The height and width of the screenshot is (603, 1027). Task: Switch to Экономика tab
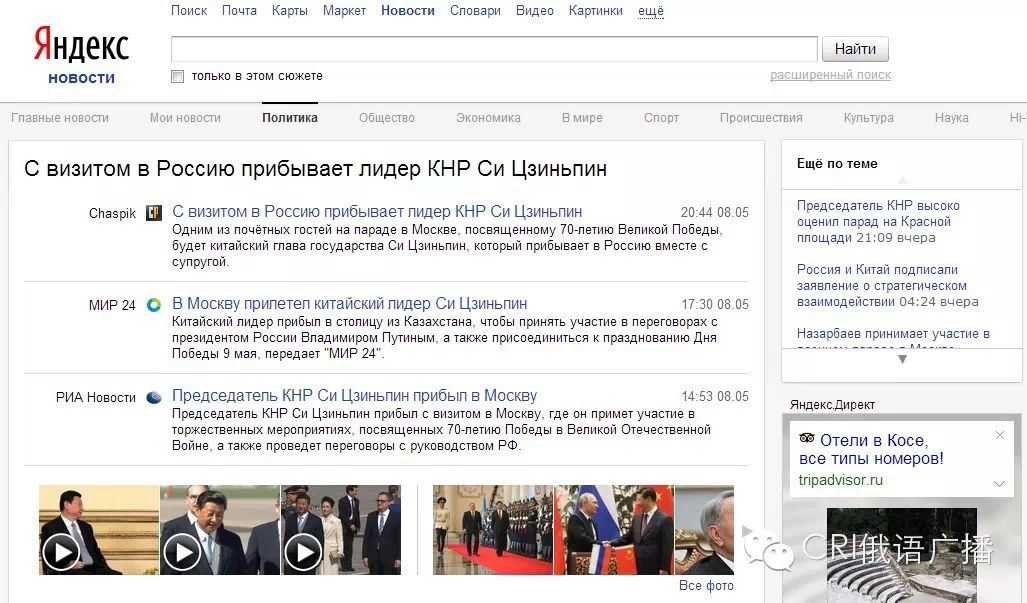coord(488,118)
